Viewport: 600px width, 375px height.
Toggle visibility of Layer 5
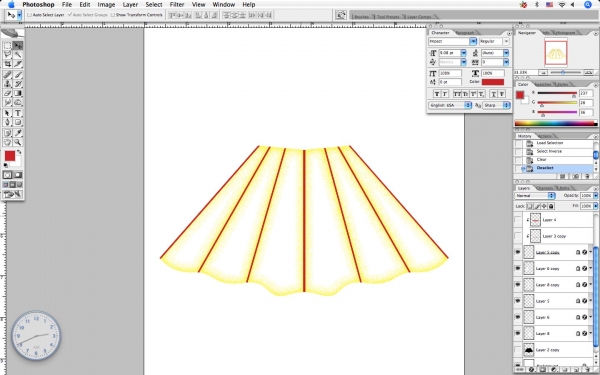(x=518, y=301)
